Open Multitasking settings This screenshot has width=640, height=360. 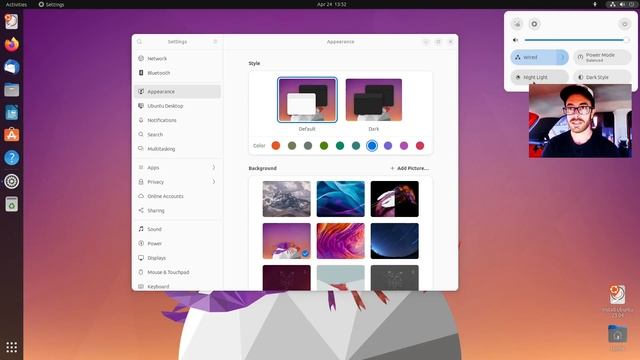[x=177, y=149]
